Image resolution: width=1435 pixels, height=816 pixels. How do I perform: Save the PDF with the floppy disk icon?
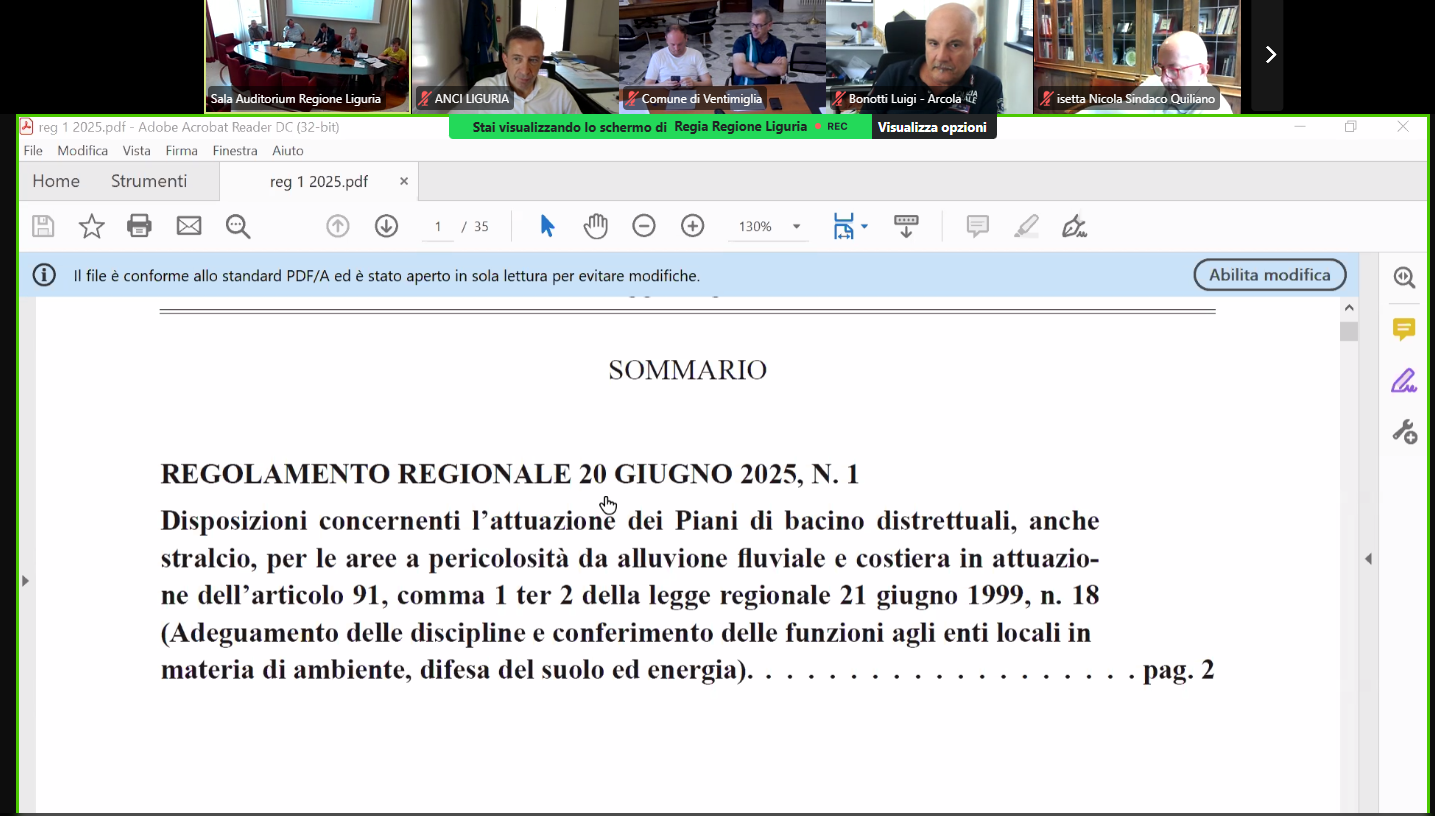tap(43, 226)
